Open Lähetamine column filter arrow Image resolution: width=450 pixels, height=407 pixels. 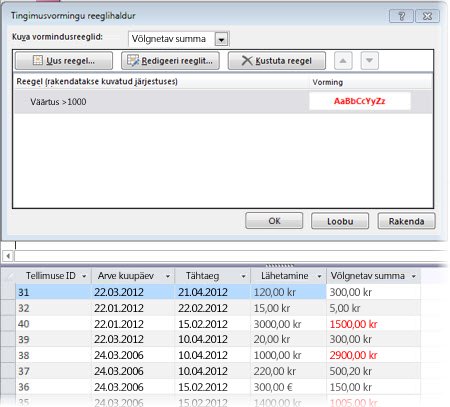(x=319, y=276)
